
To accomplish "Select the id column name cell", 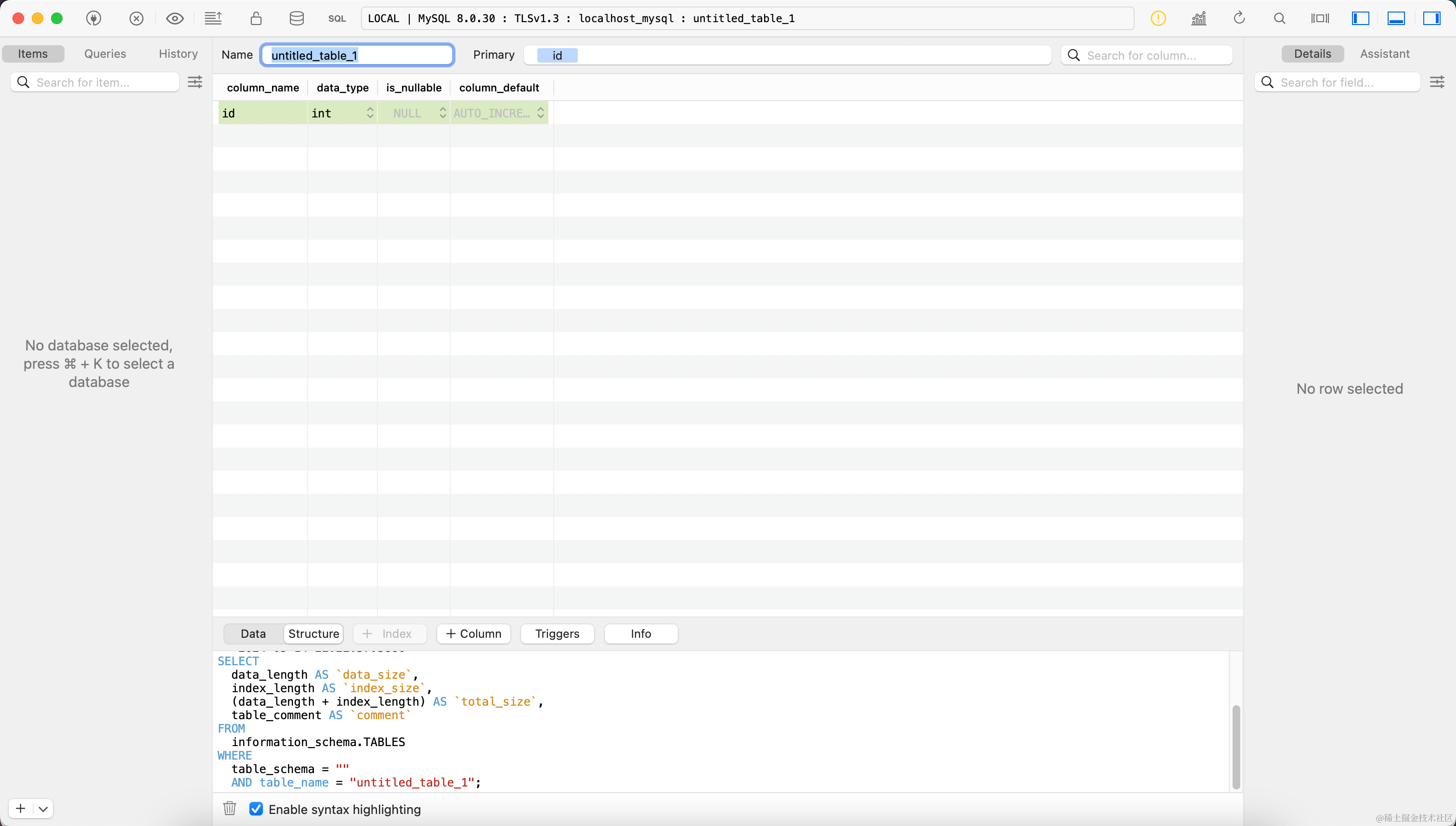I will point(263,113).
